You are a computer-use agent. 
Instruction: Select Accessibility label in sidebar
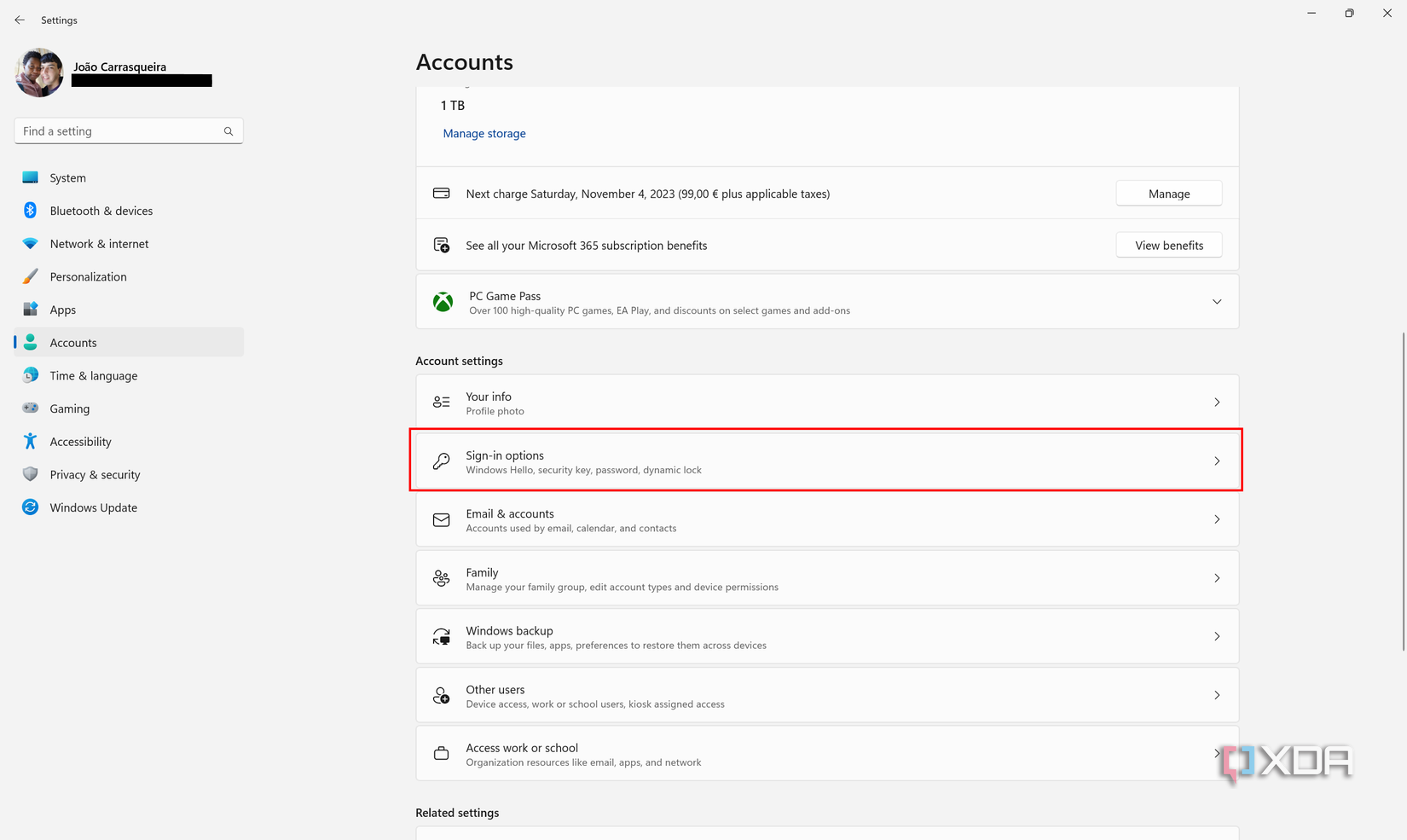tap(81, 442)
